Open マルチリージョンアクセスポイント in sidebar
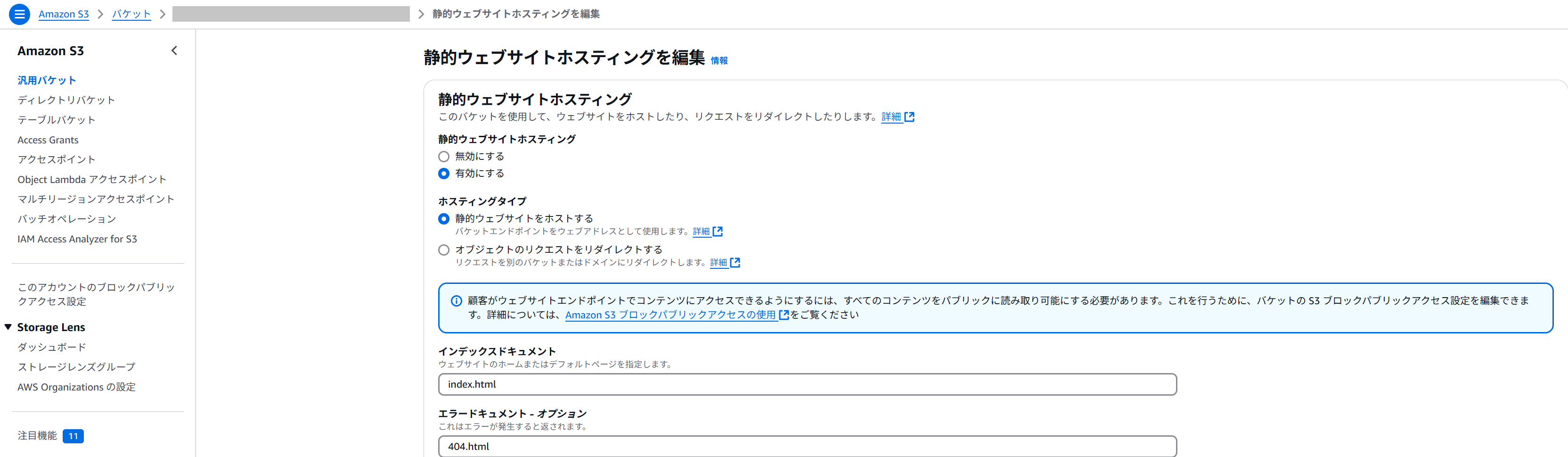The image size is (1568, 457). (96, 199)
